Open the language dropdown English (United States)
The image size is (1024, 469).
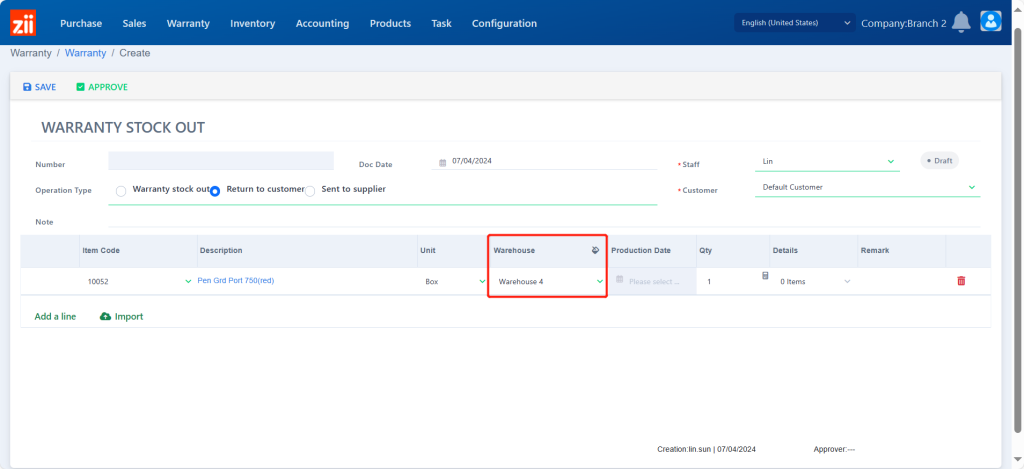point(795,23)
